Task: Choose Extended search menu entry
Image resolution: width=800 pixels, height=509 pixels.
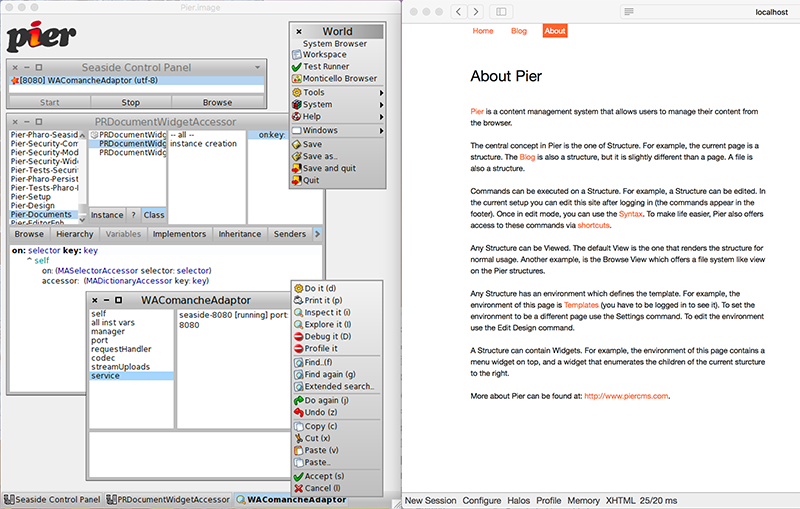Action: (x=337, y=387)
